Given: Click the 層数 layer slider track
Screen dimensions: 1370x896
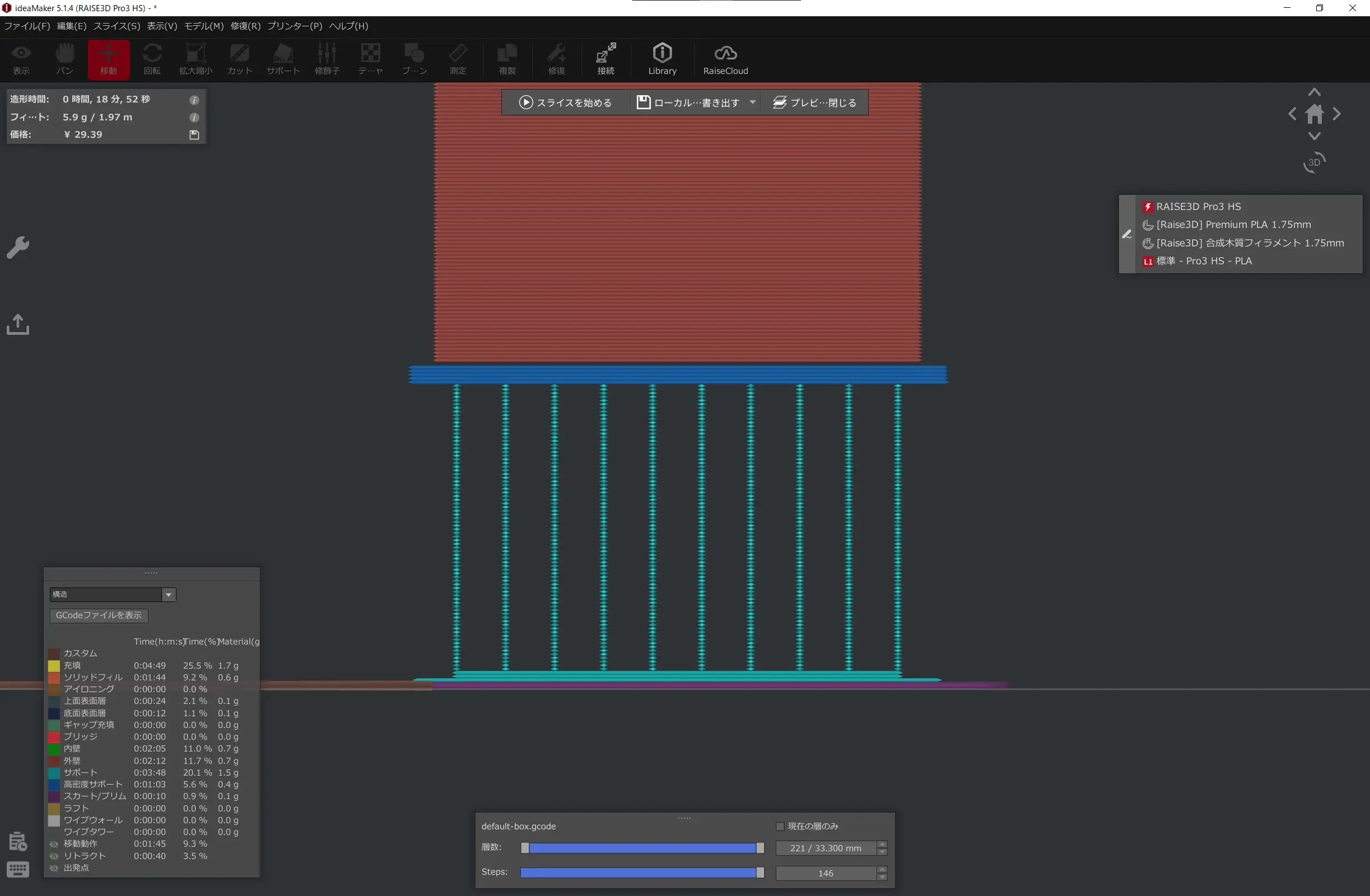Looking at the screenshot, I should tap(642, 848).
